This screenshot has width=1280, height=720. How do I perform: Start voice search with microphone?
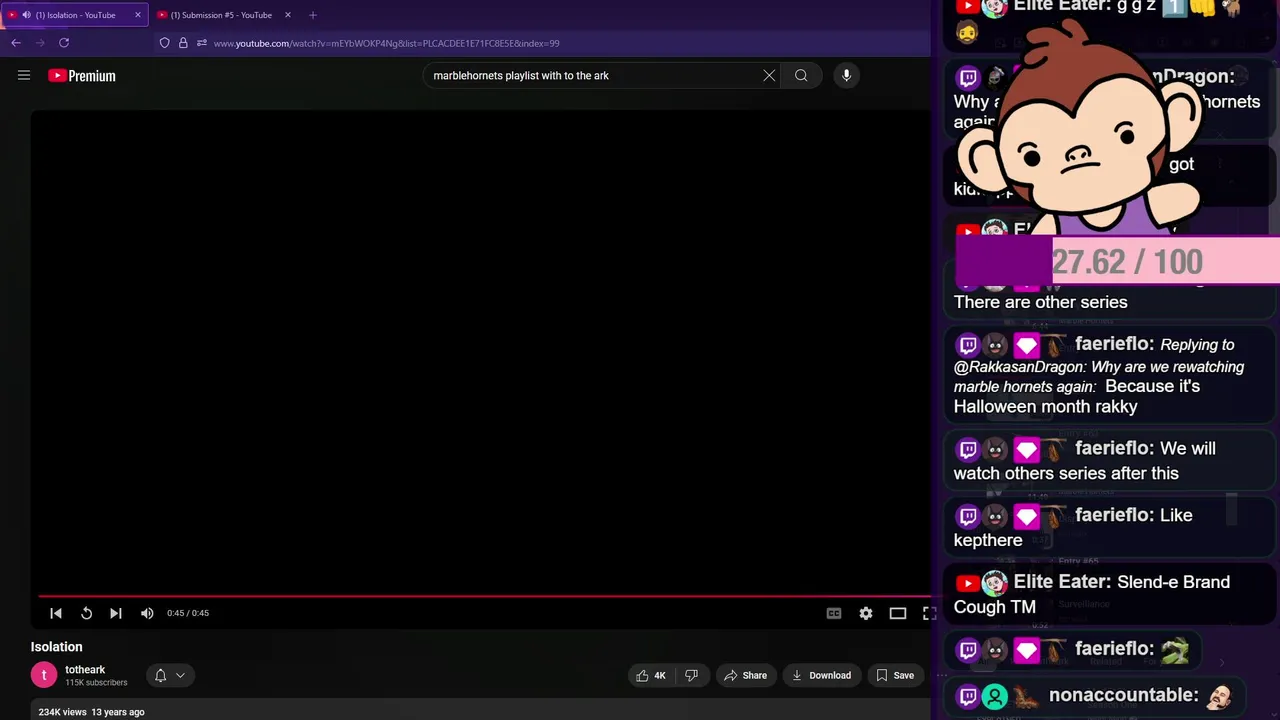click(846, 75)
